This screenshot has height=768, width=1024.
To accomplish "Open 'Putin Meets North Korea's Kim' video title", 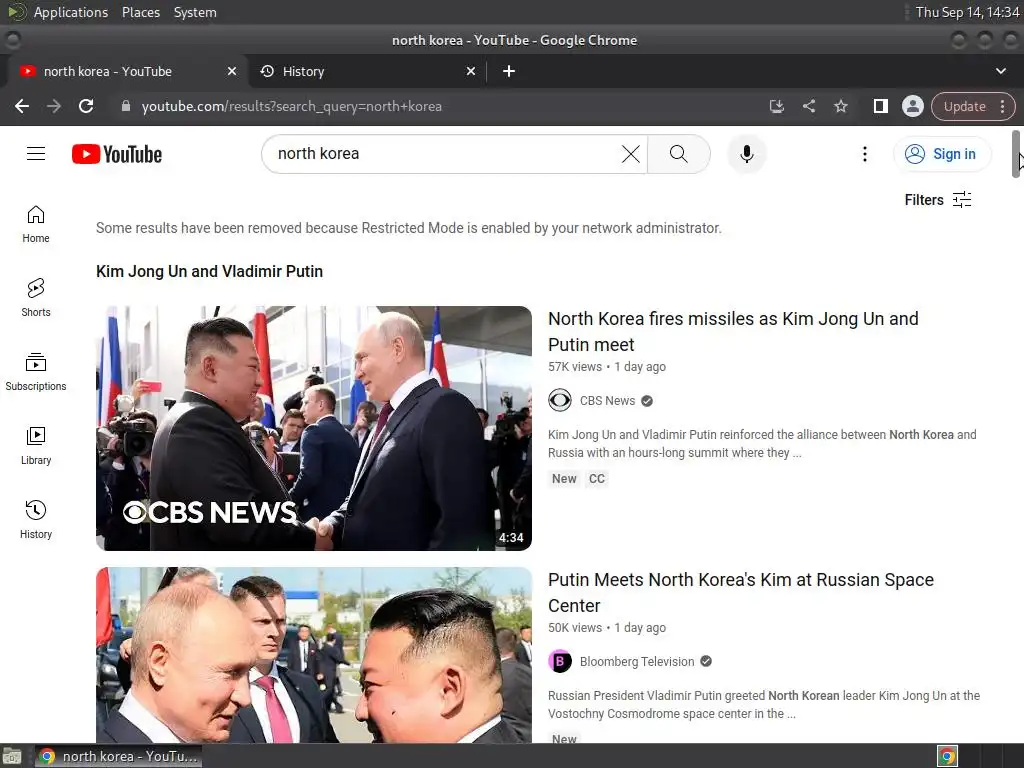I will coord(741,593).
